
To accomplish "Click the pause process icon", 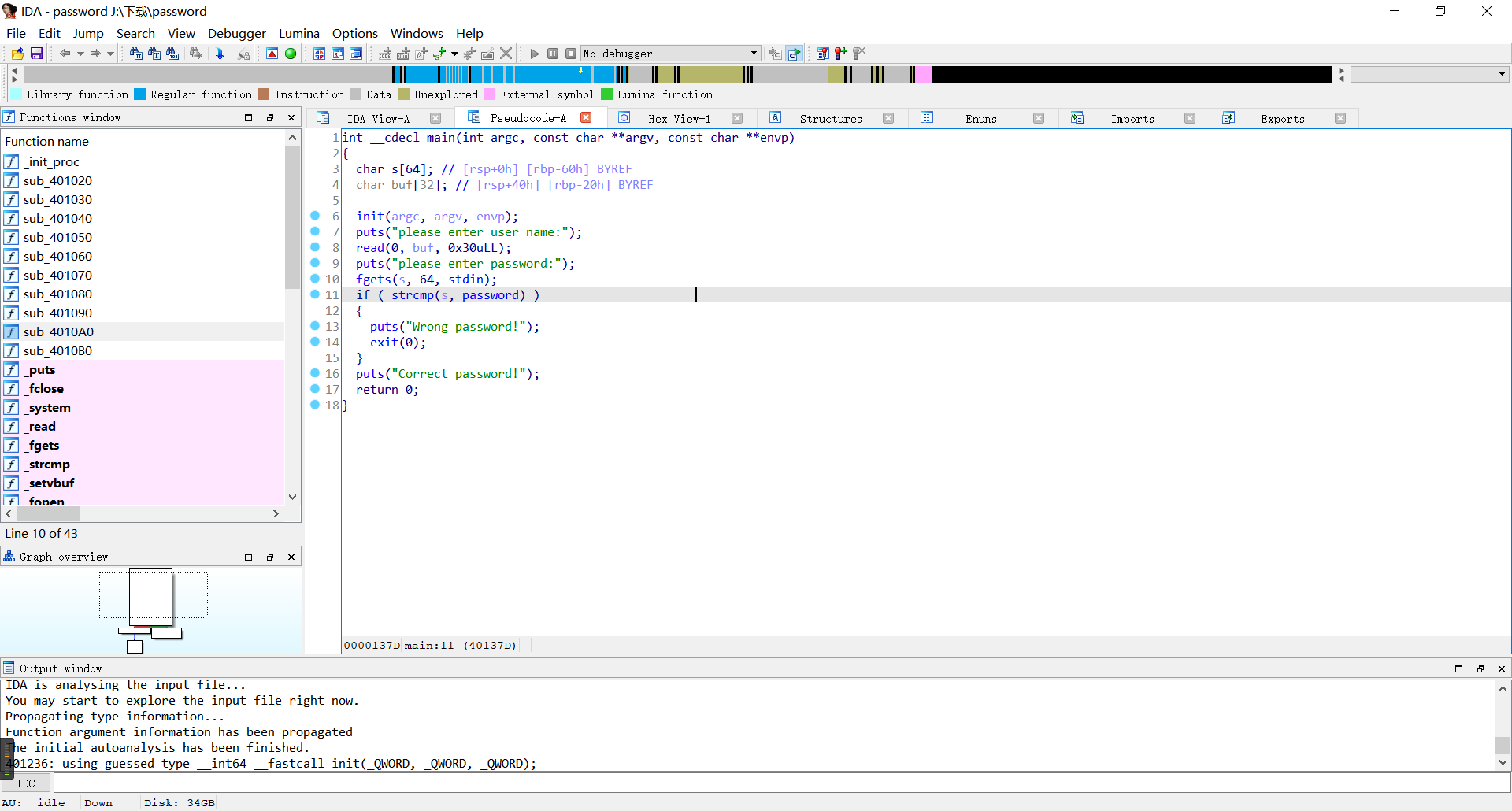I will coord(553,54).
